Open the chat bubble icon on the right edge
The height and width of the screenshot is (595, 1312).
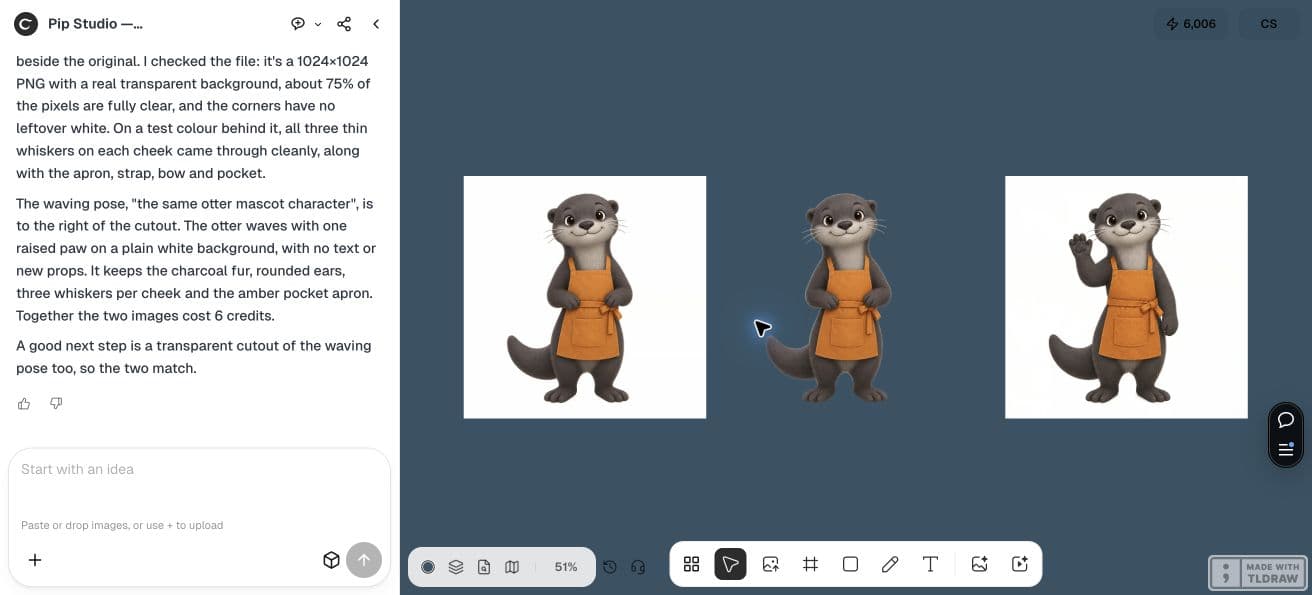pyautogui.click(x=1286, y=420)
